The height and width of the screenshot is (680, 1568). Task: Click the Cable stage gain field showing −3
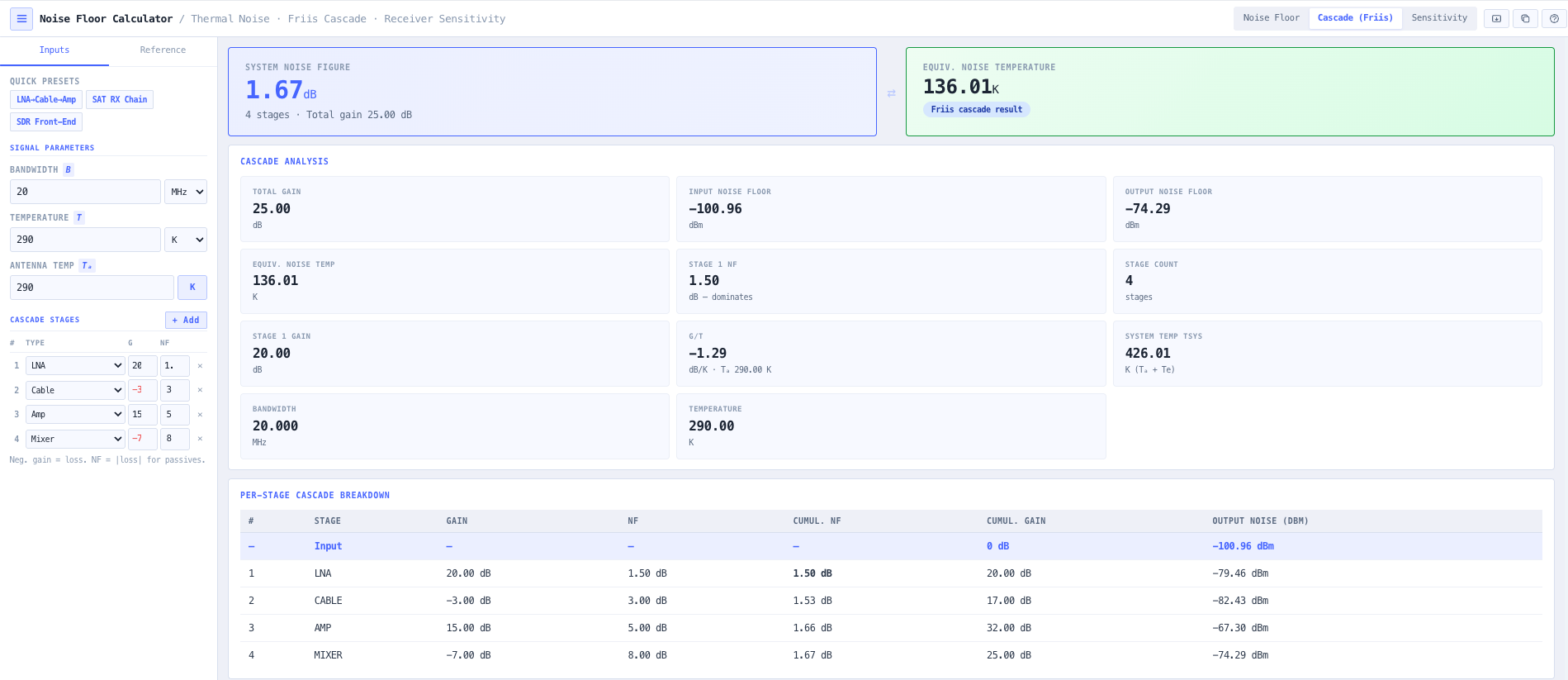tap(142, 390)
